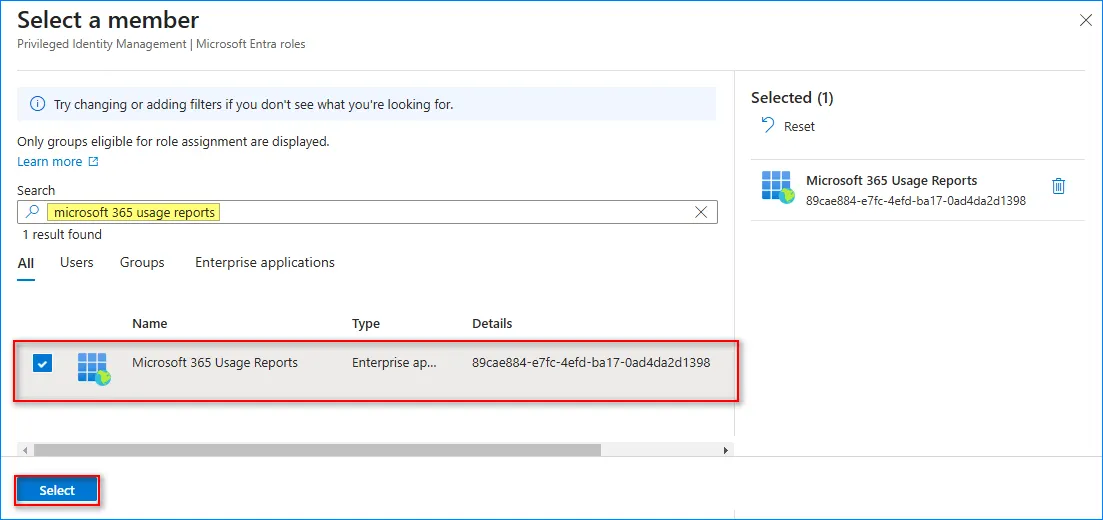Image resolution: width=1103 pixels, height=520 pixels.
Task: Switch to the Users tab
Action: 77,263
